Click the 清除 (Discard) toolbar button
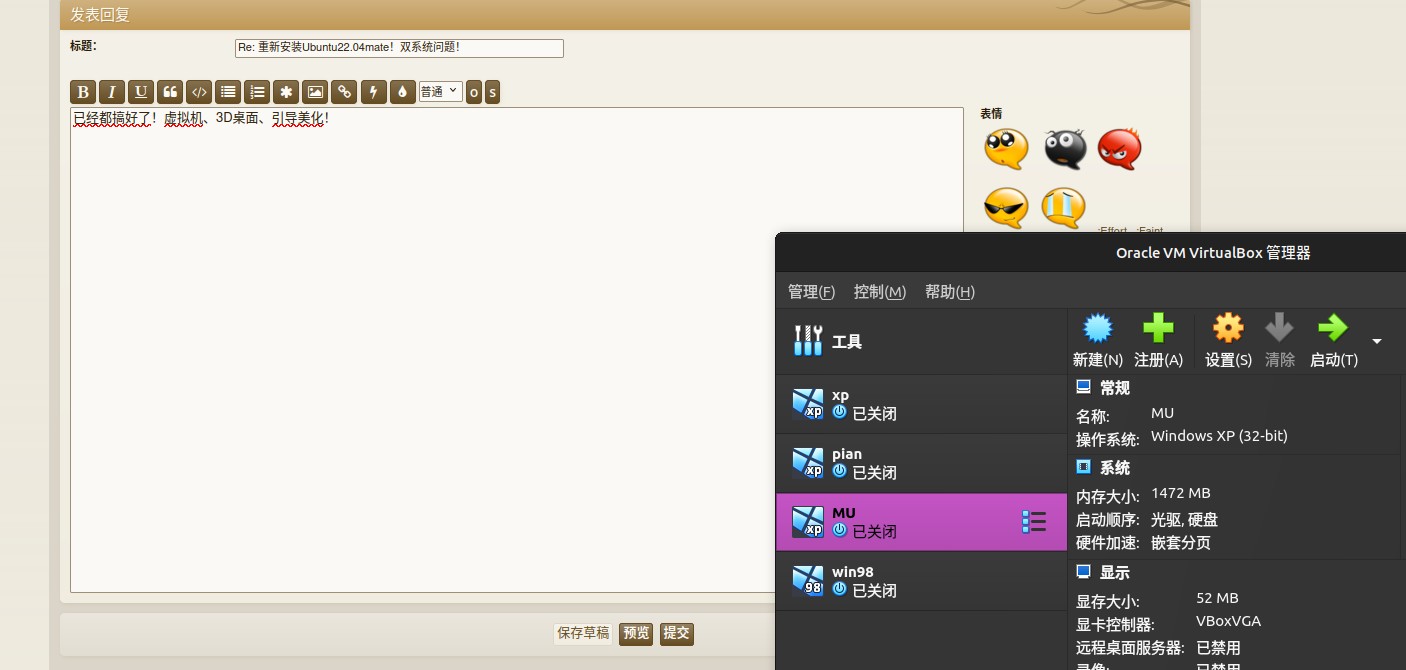The image size is (1406, 670). pos(1280,340)
